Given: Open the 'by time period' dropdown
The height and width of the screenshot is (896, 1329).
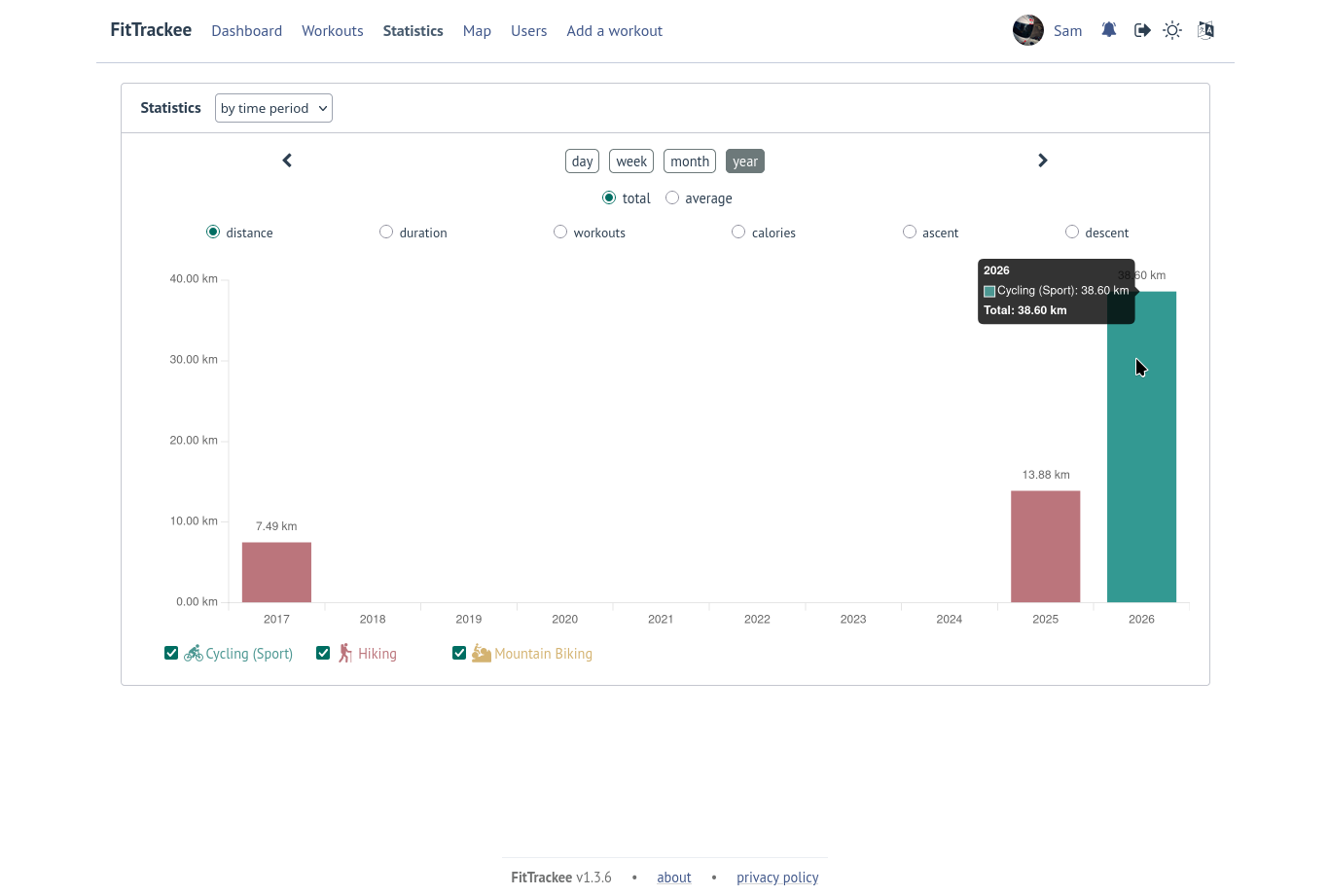Looking at the screenshot, I should pyautogui.click(x=273, y=108).
